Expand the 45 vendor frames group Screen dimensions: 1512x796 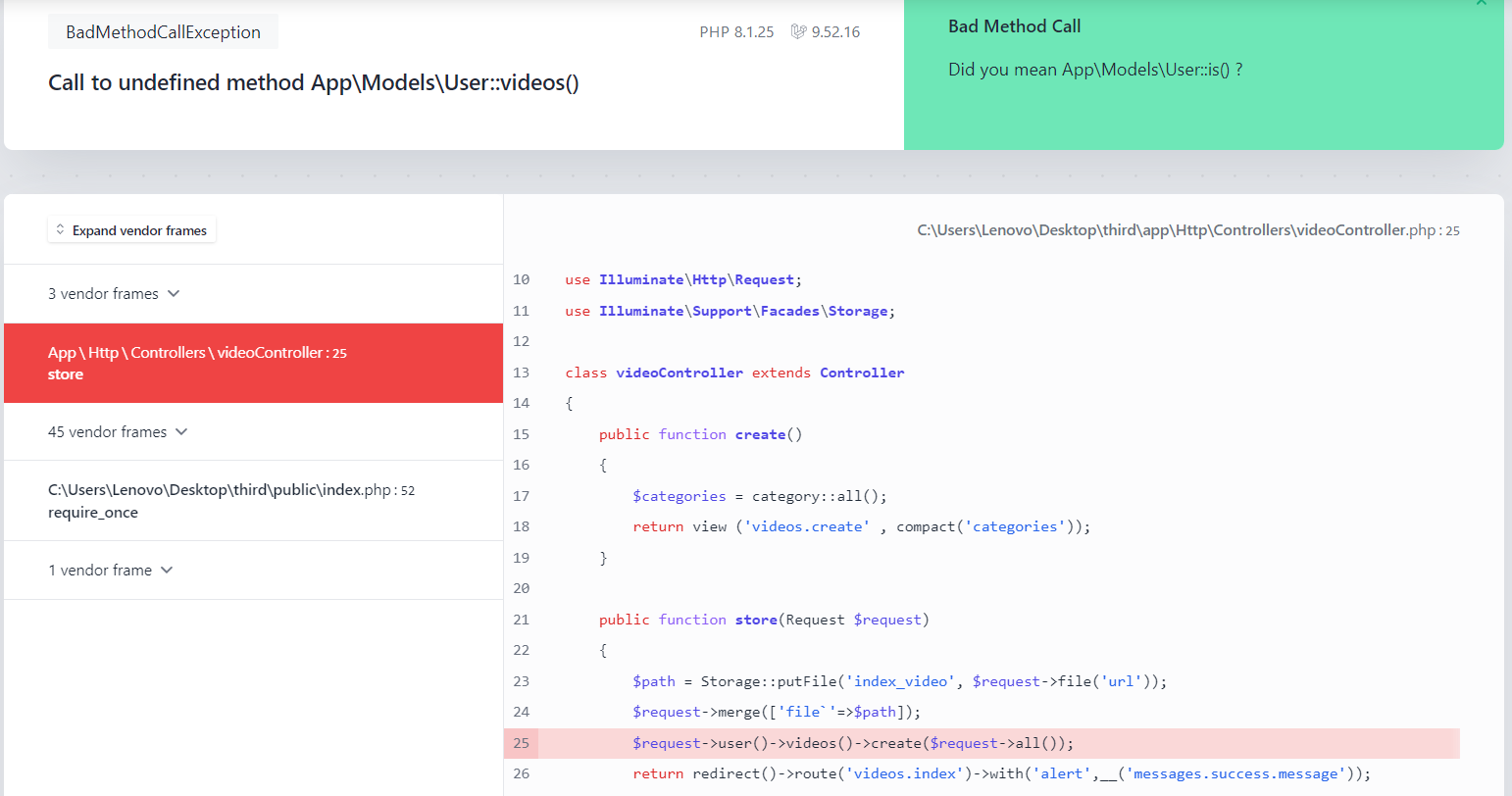click(x=118, y=432)
